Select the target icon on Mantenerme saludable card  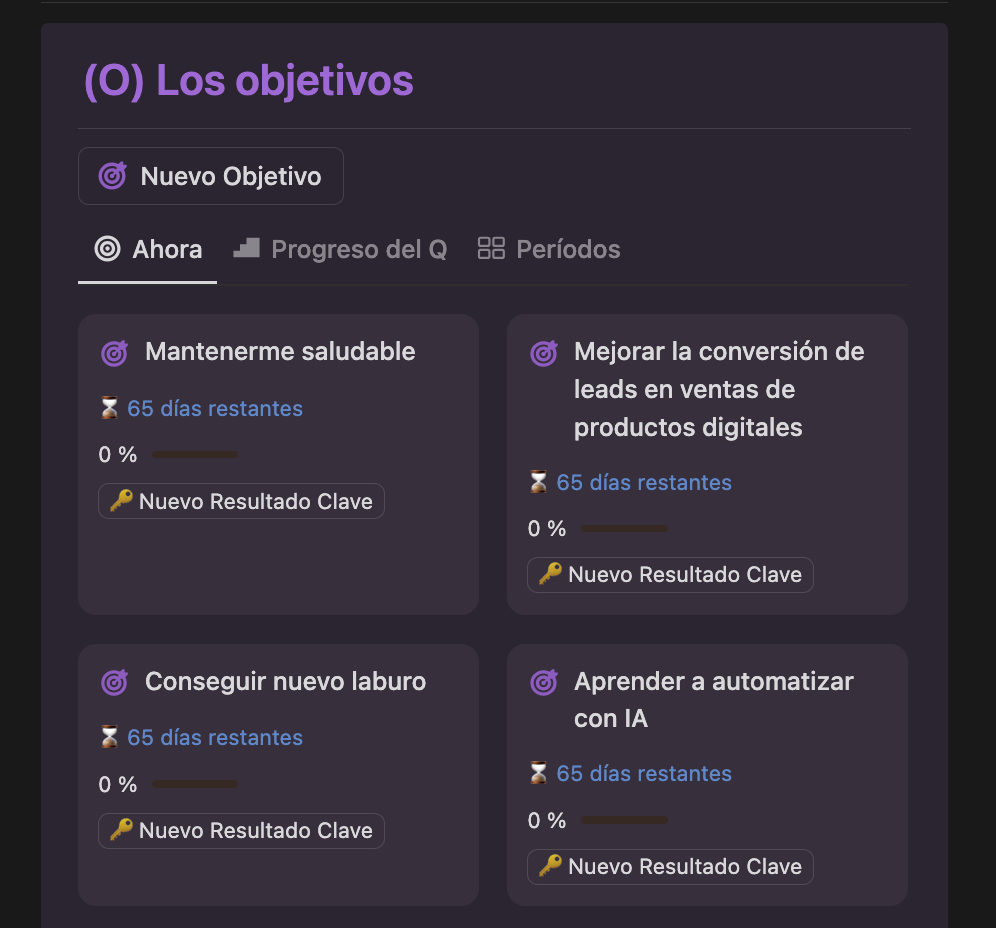tap(114, 352)
